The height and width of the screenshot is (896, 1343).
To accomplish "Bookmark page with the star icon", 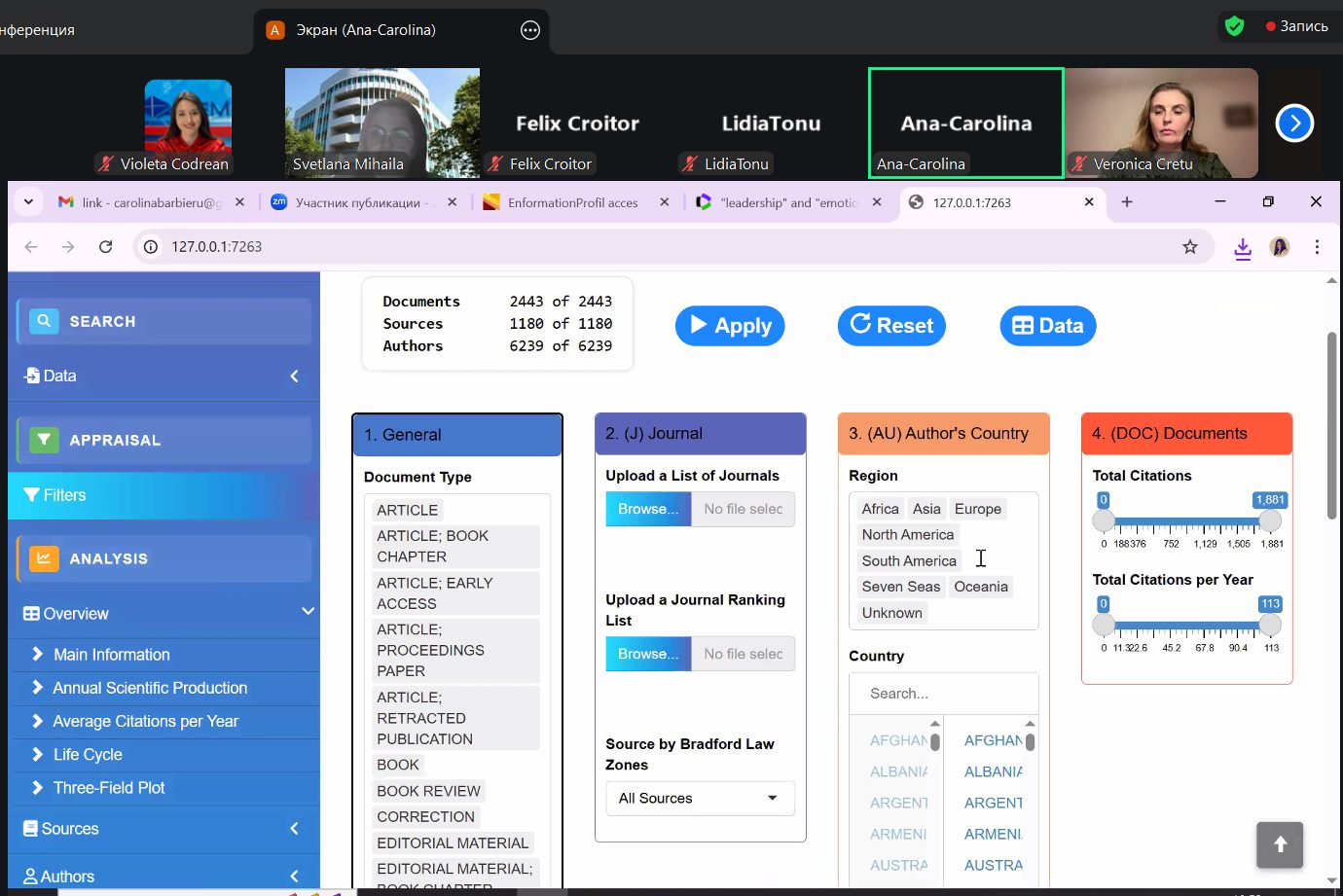I will (x=1189, y=247).
